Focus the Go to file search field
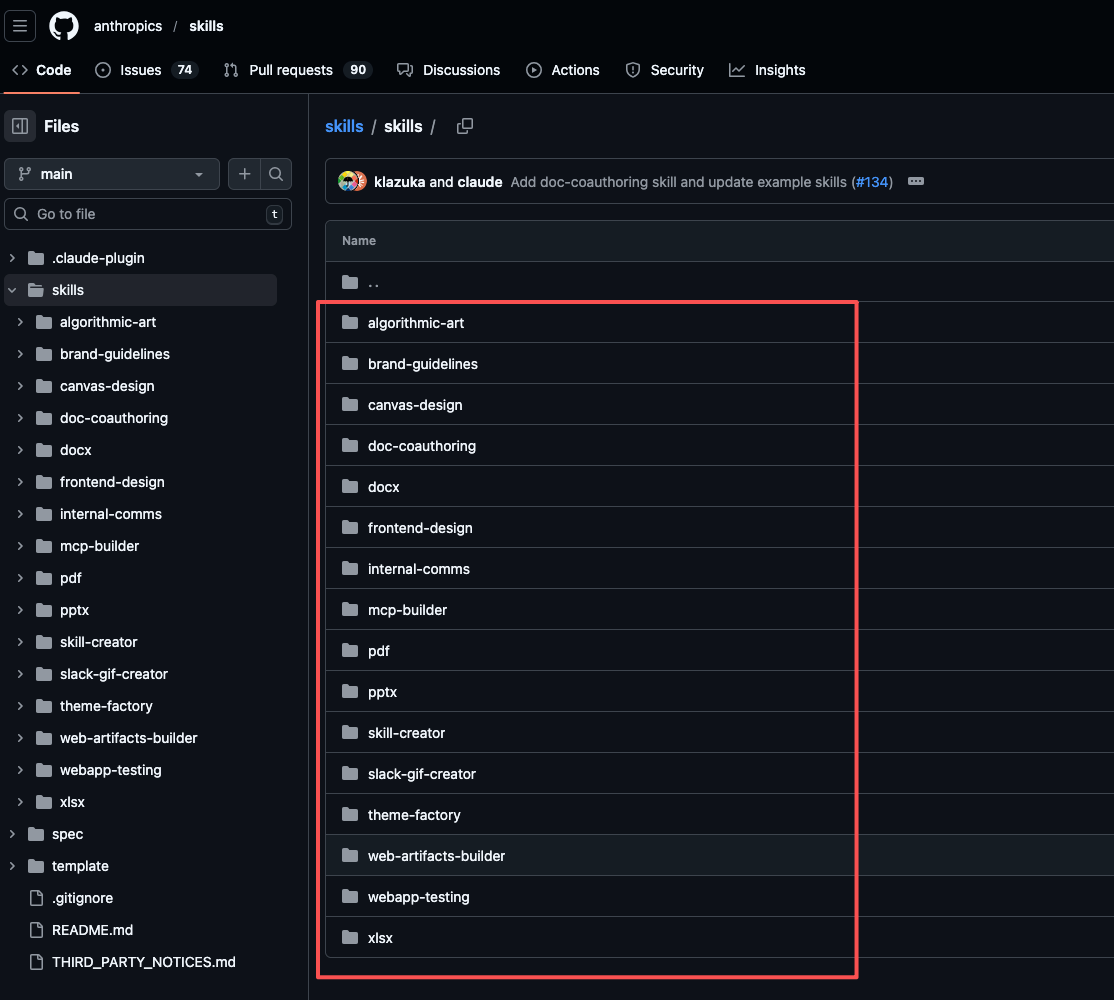This screenshot has width=1114, height=1000. click(148, 214)
